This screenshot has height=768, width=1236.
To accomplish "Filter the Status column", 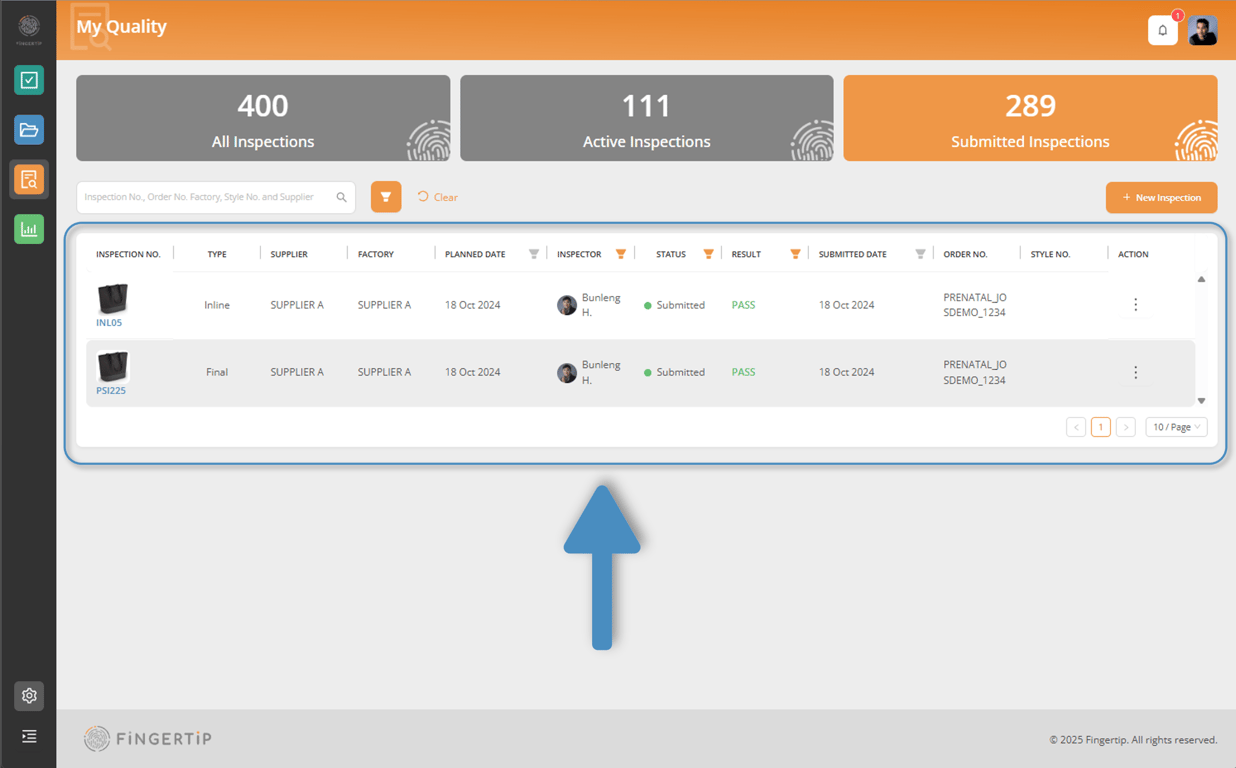I will click(x=708, y=254).
